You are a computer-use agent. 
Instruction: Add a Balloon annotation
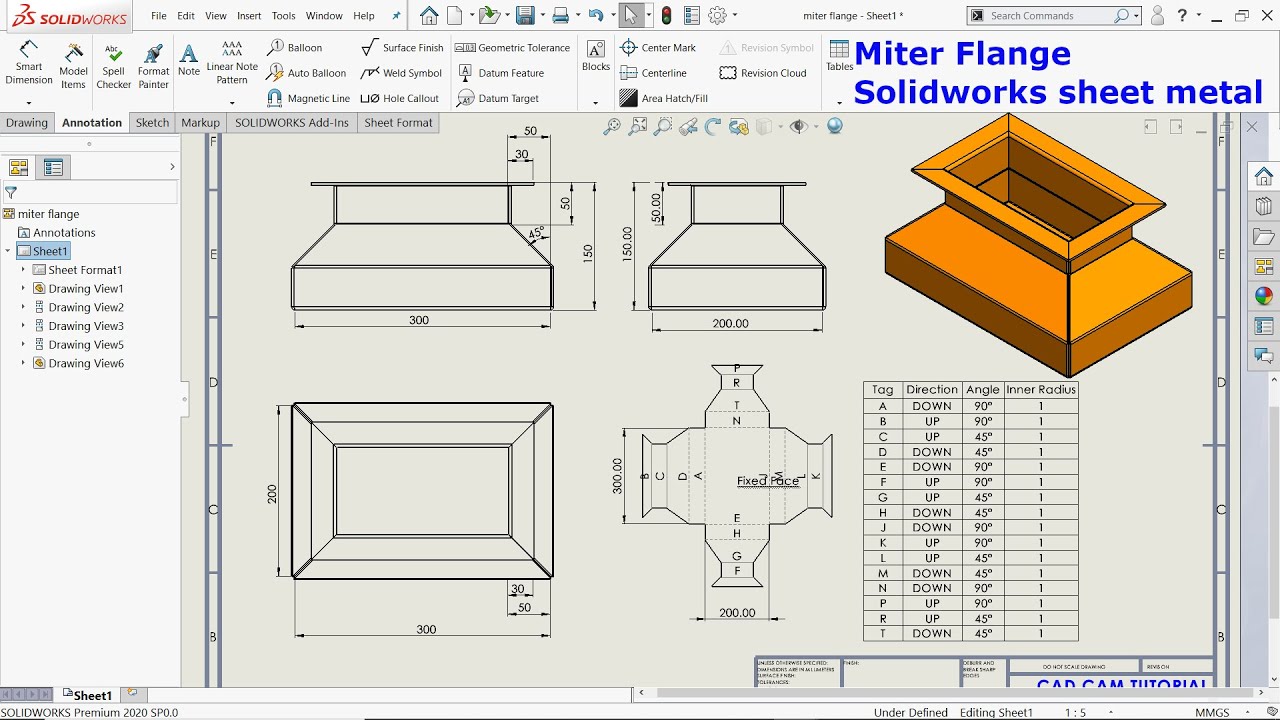click(295, 47)
